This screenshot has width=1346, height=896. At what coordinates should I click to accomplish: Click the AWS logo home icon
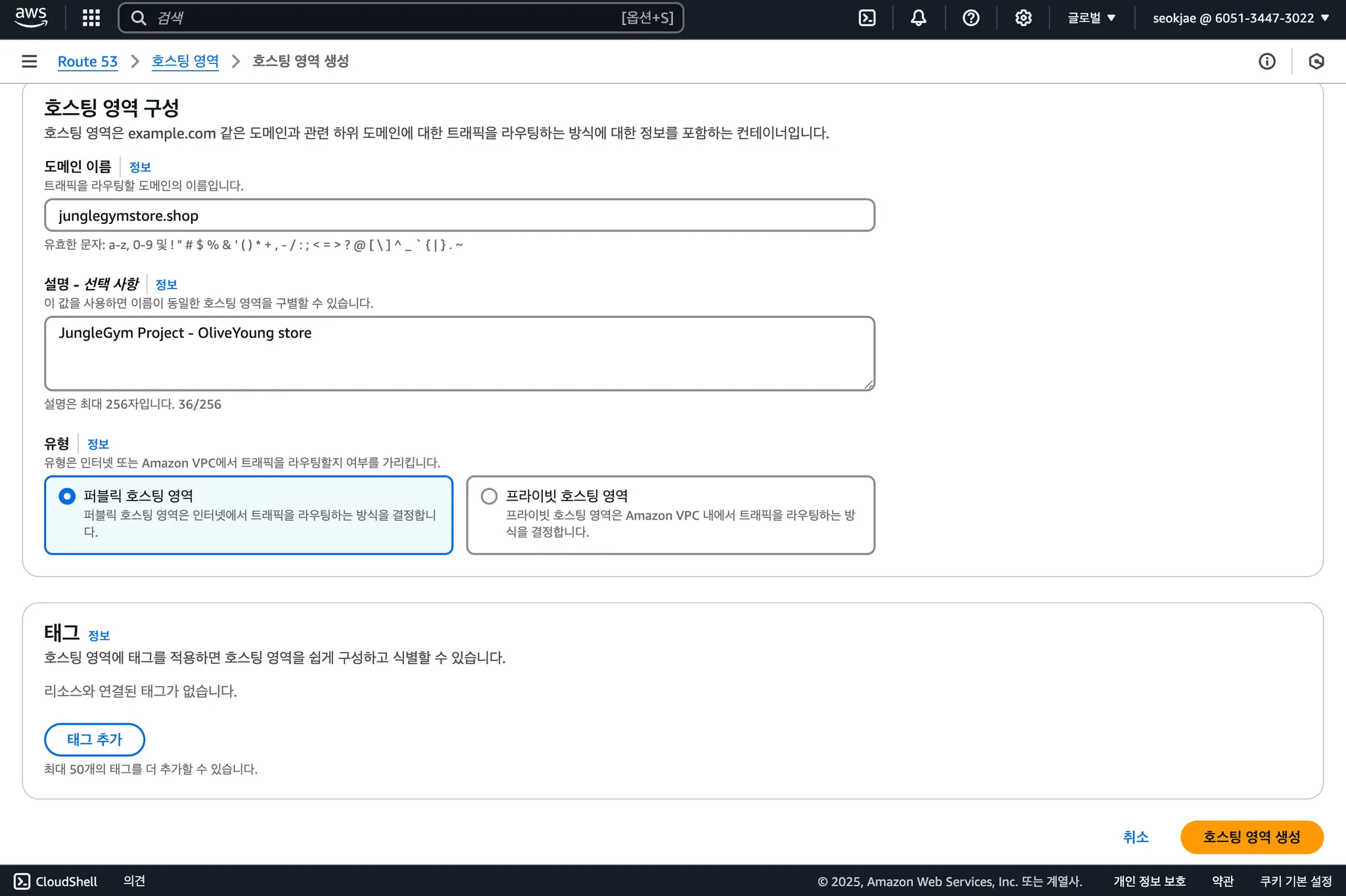[31, 18]
